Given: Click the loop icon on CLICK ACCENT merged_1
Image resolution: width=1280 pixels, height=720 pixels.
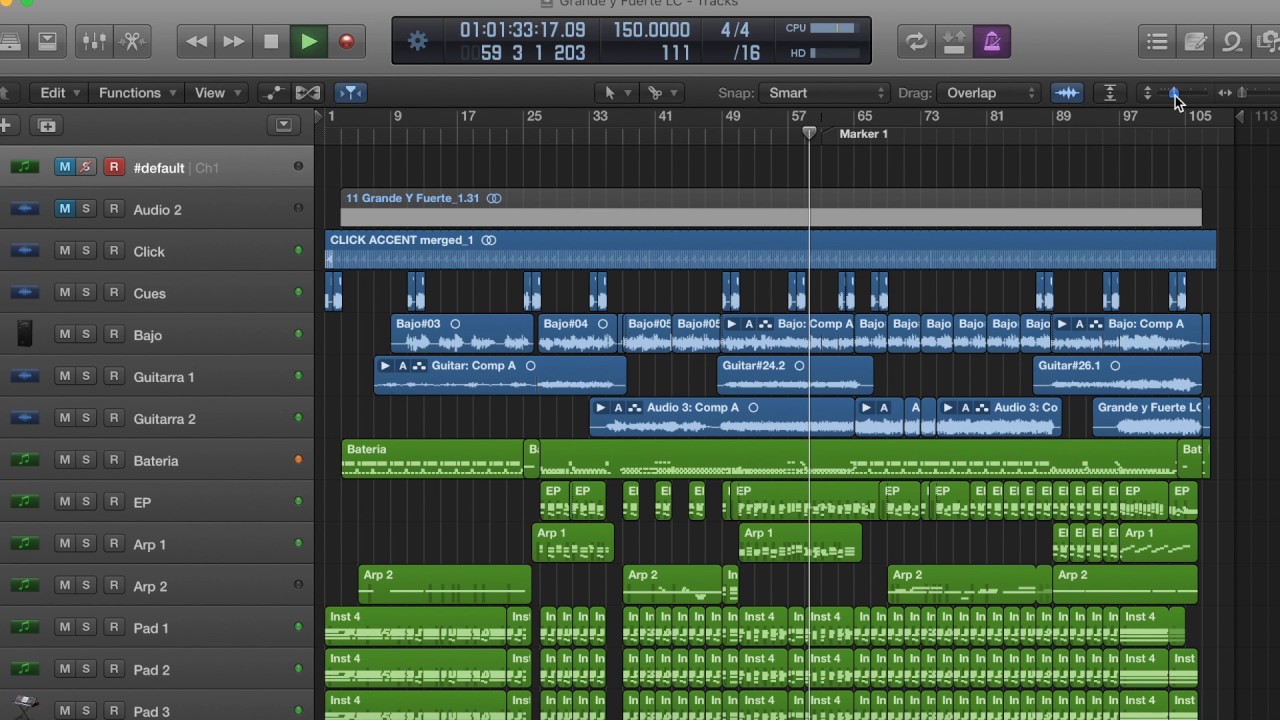Looking at the screenshot, I should pos(488,240).
